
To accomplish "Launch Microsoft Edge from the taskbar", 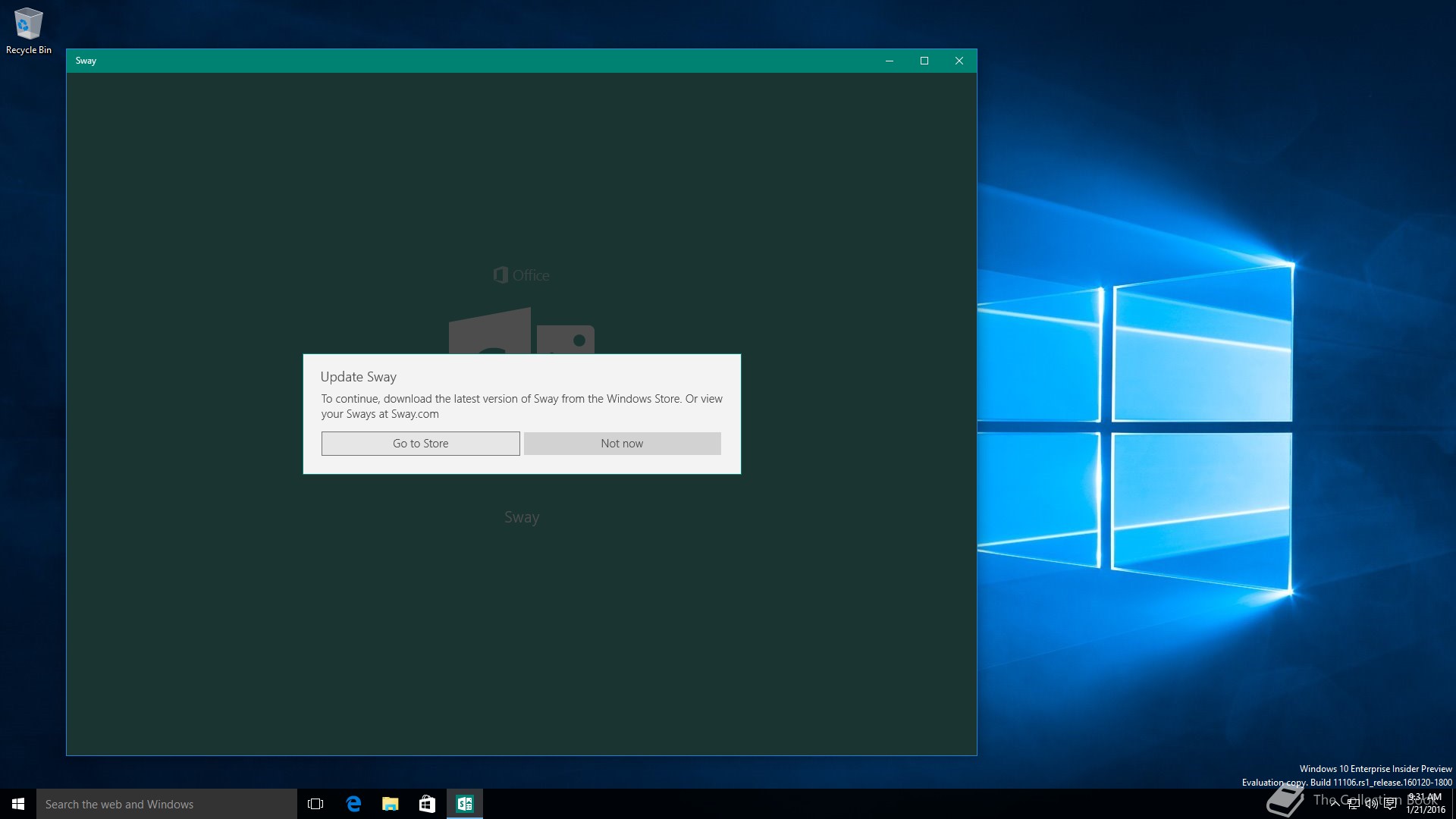I will [x=353, y=804].
